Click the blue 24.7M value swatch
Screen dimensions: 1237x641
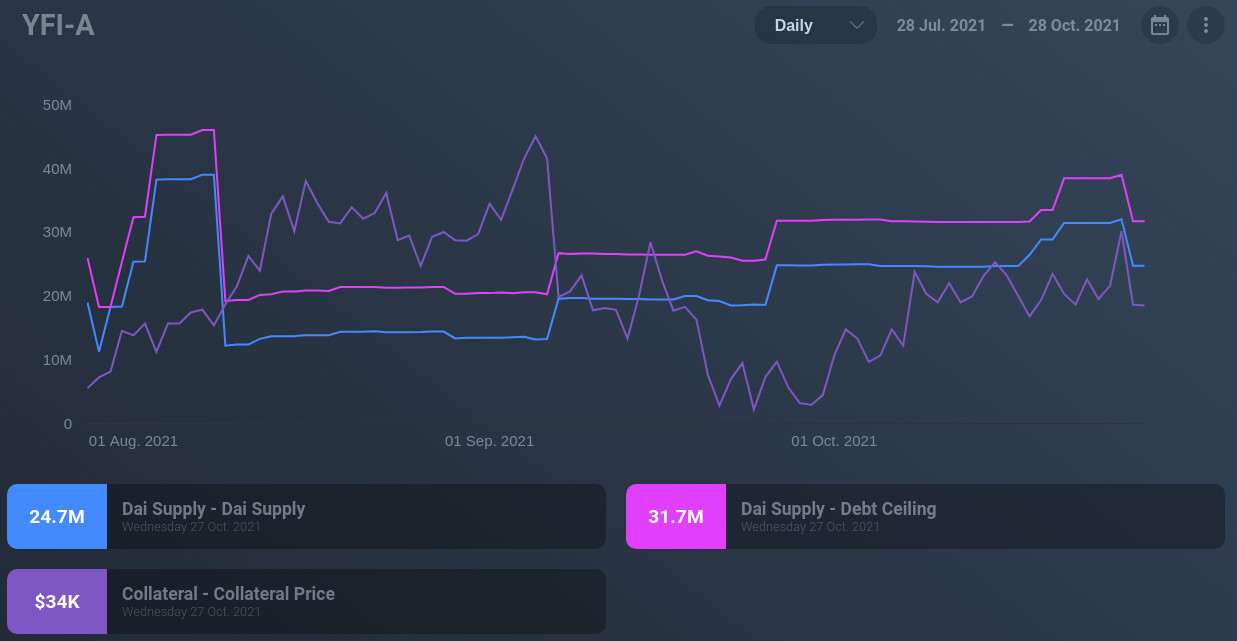(x=57, y=517)
